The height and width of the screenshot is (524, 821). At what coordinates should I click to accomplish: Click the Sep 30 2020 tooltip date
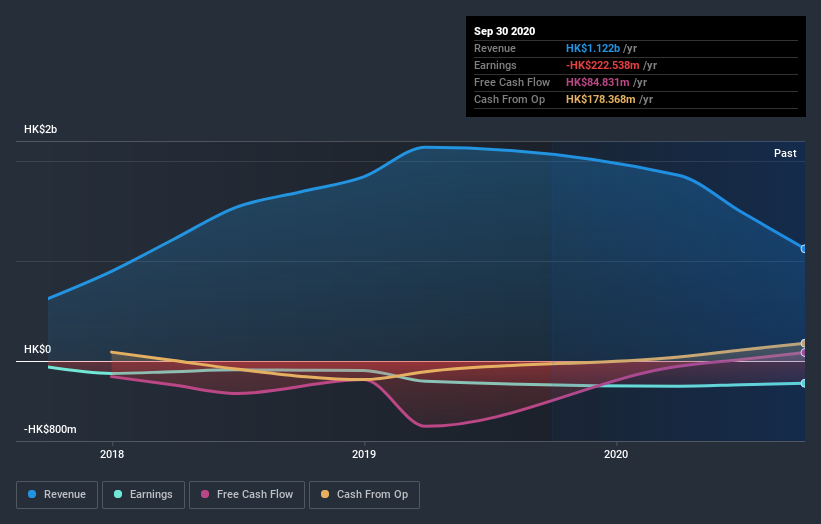(x=504, y=31)
